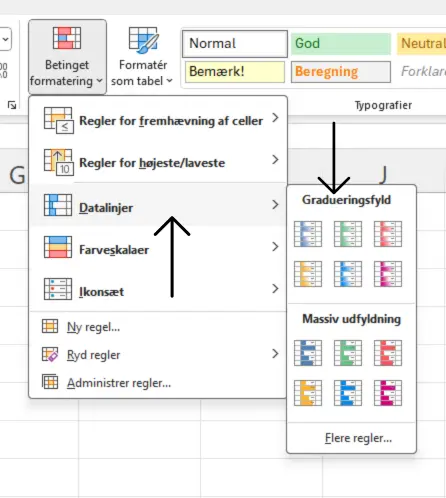Select column G header
The image size is (446, 498).
coord(17,175)
